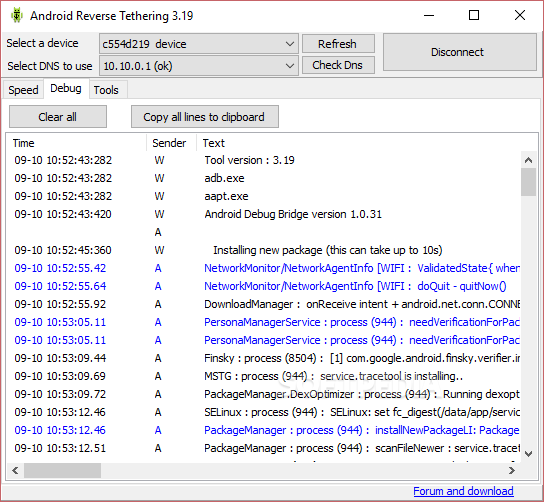This screenshot has height=502, width=544.
Task: Click timestamp '09-10 10:53:09.44'
Action: 60,358
